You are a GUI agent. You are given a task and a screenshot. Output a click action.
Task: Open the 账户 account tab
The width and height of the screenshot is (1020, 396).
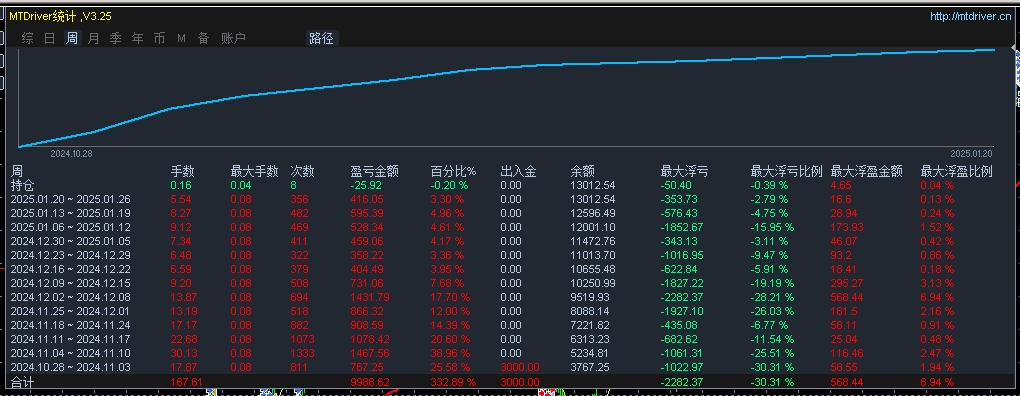(x=234, y=38)
